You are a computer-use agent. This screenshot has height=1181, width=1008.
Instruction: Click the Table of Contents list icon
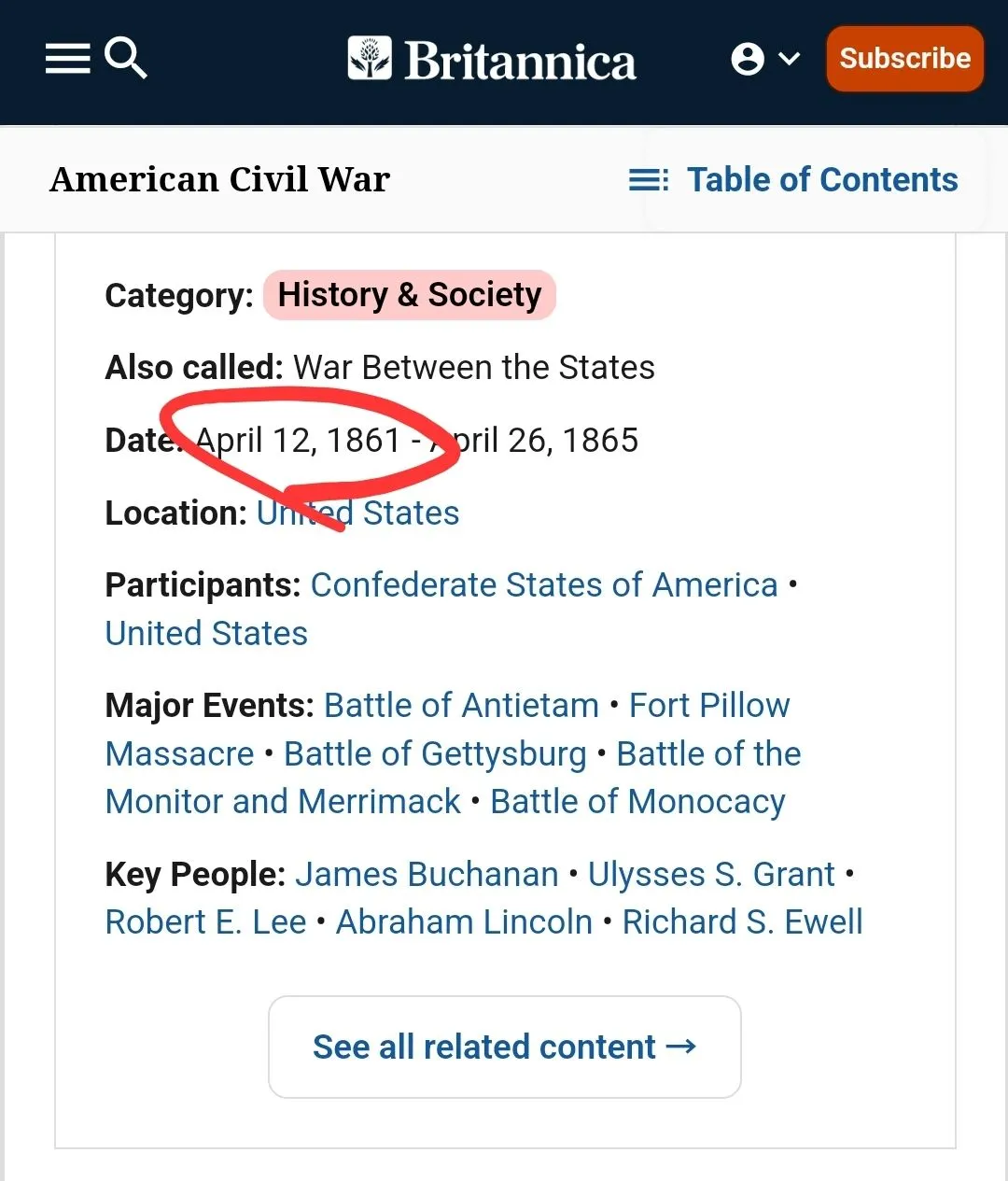click(650, 179)
